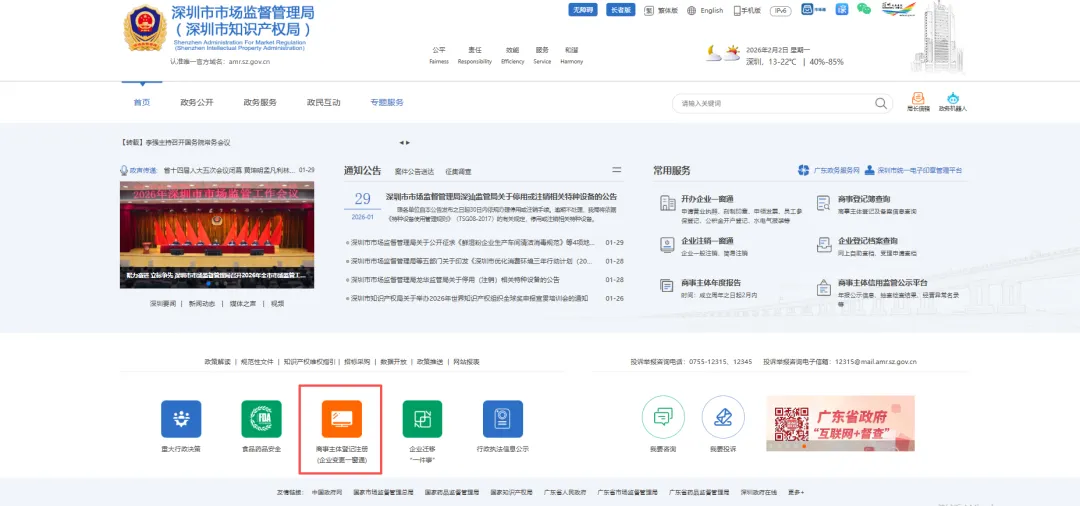Switch to the 政务公开 nav tab
The image size is (1080, 506).
tap(197, 103)
